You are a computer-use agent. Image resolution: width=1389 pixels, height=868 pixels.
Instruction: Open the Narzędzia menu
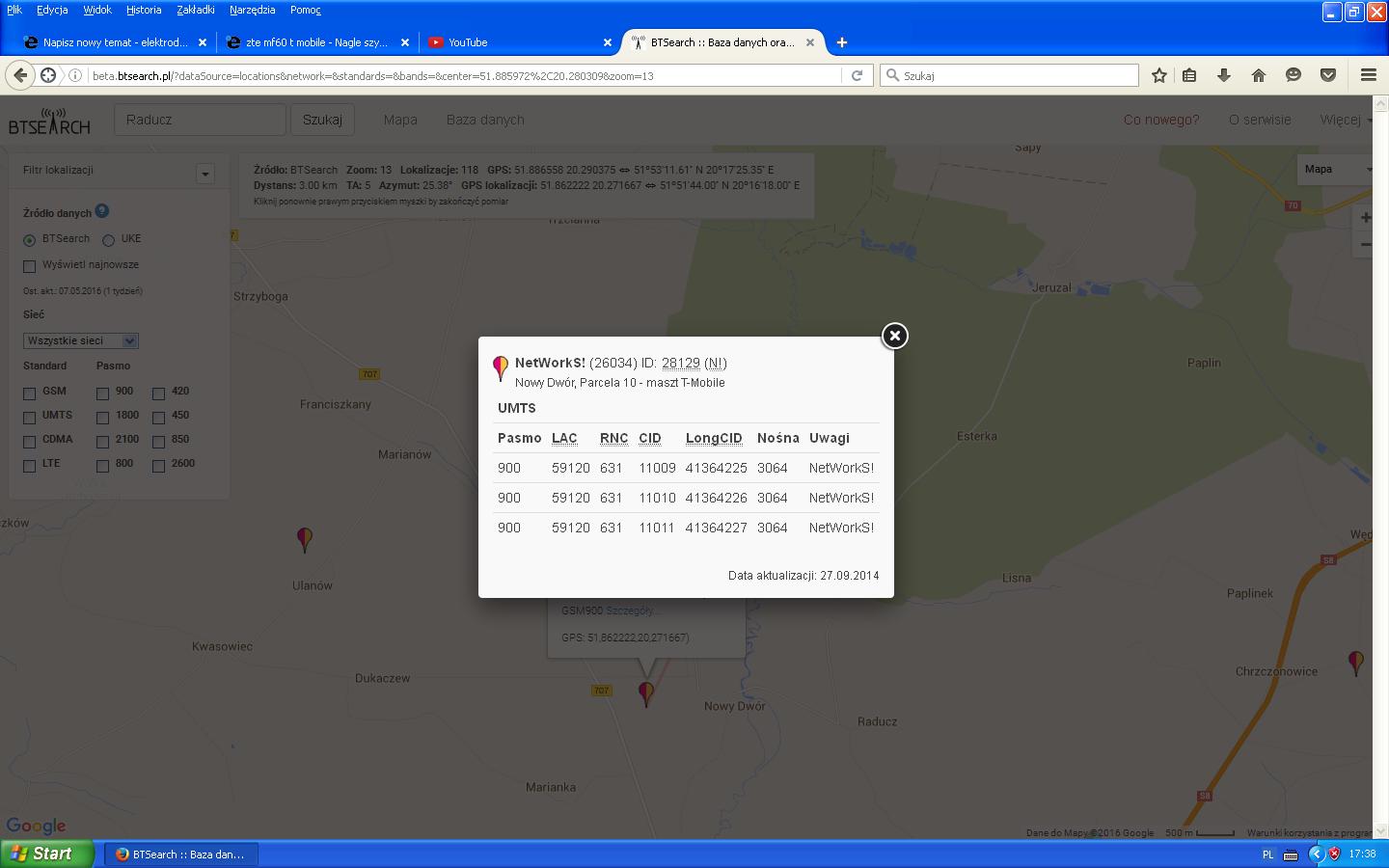(x=253, y=10)
